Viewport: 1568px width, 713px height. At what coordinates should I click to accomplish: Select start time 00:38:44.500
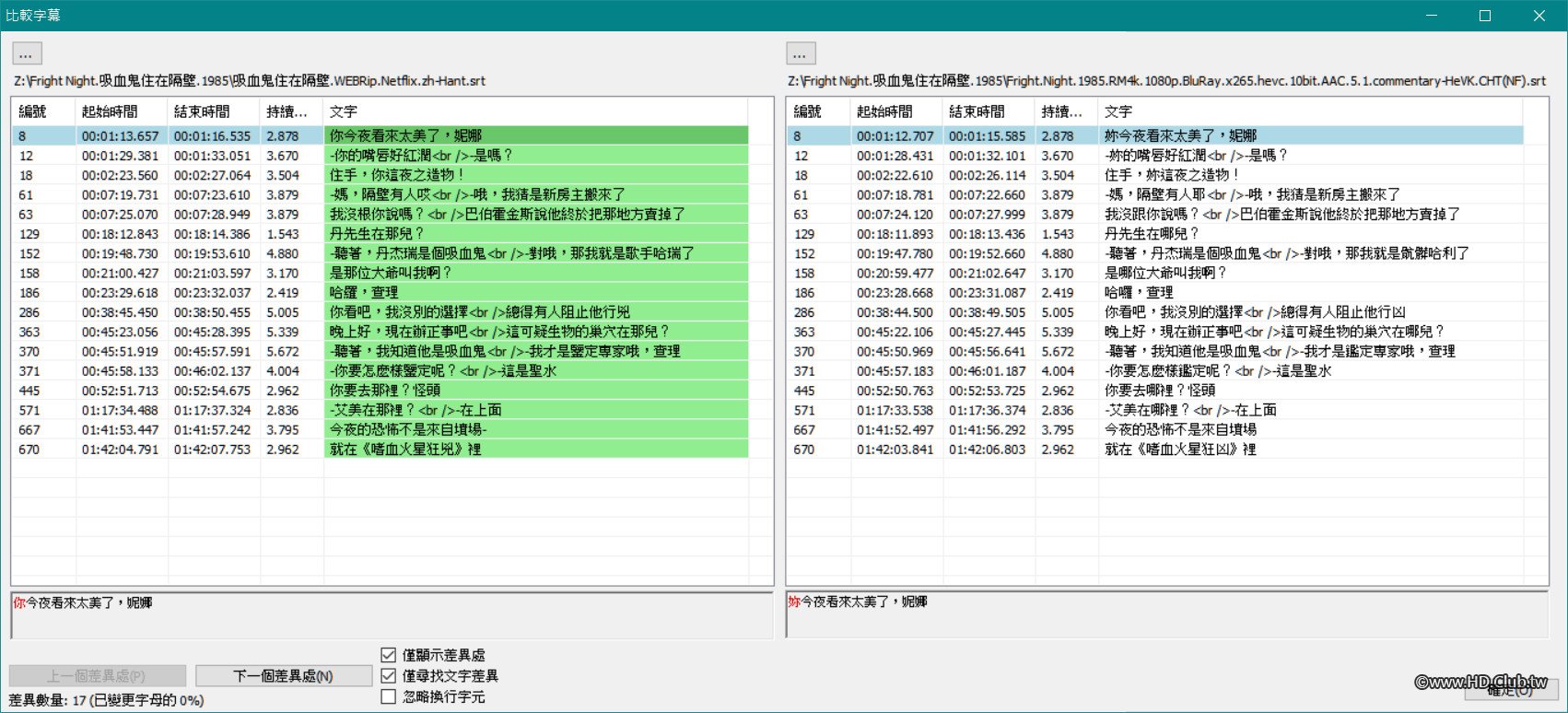point(895,312)
